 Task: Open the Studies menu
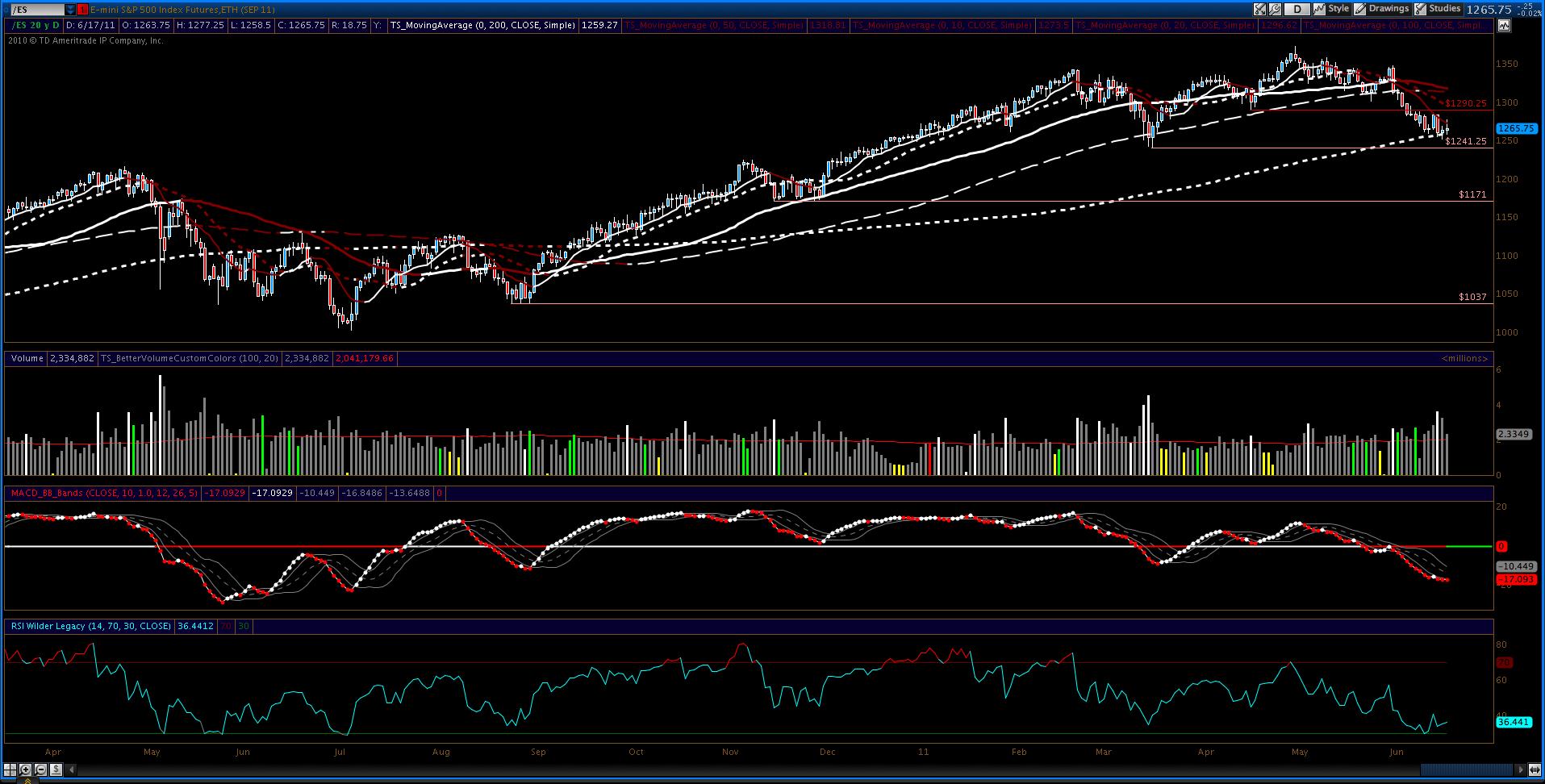tap(1438, 9)
